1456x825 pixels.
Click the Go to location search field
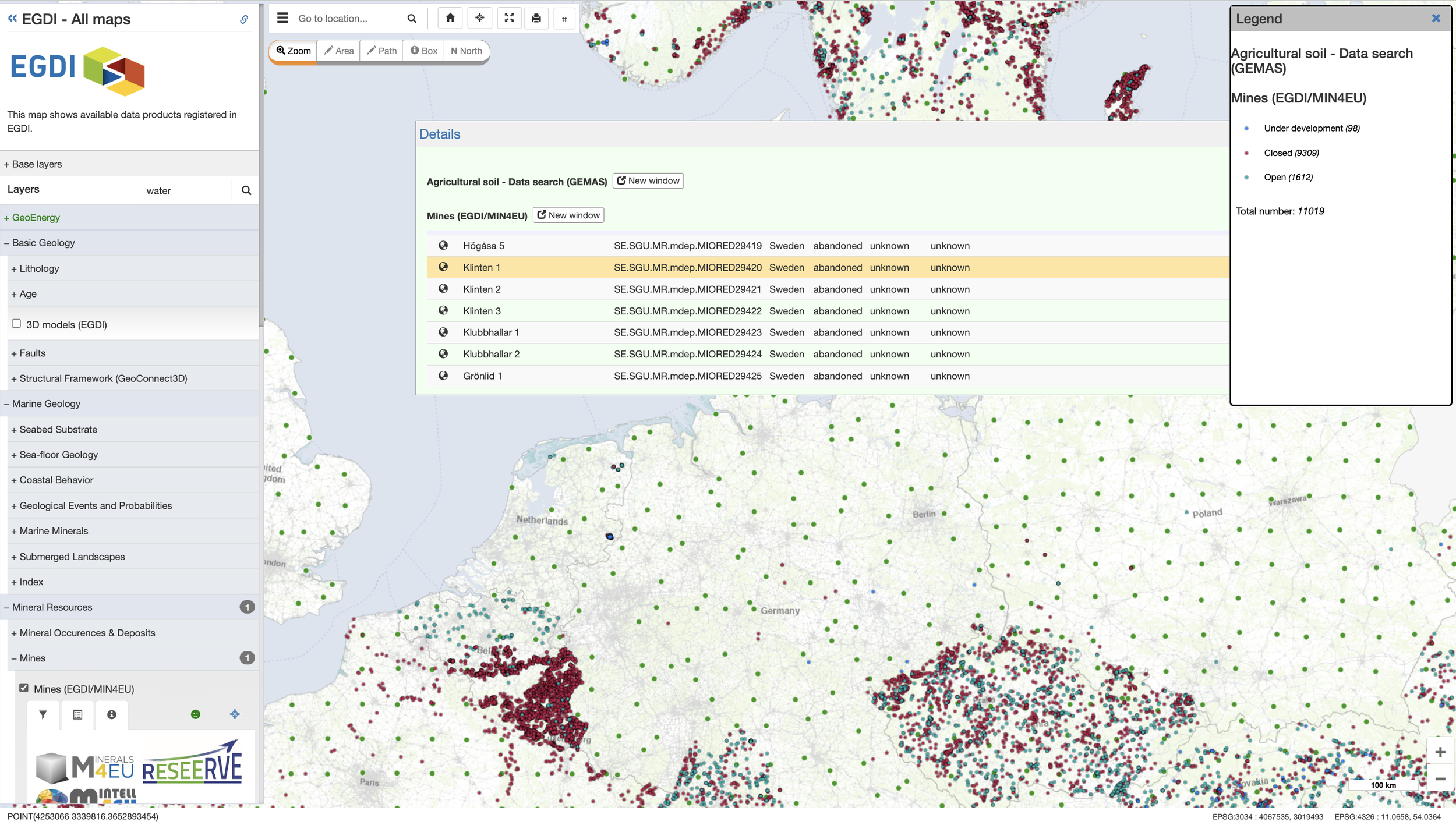coord(349,19)
